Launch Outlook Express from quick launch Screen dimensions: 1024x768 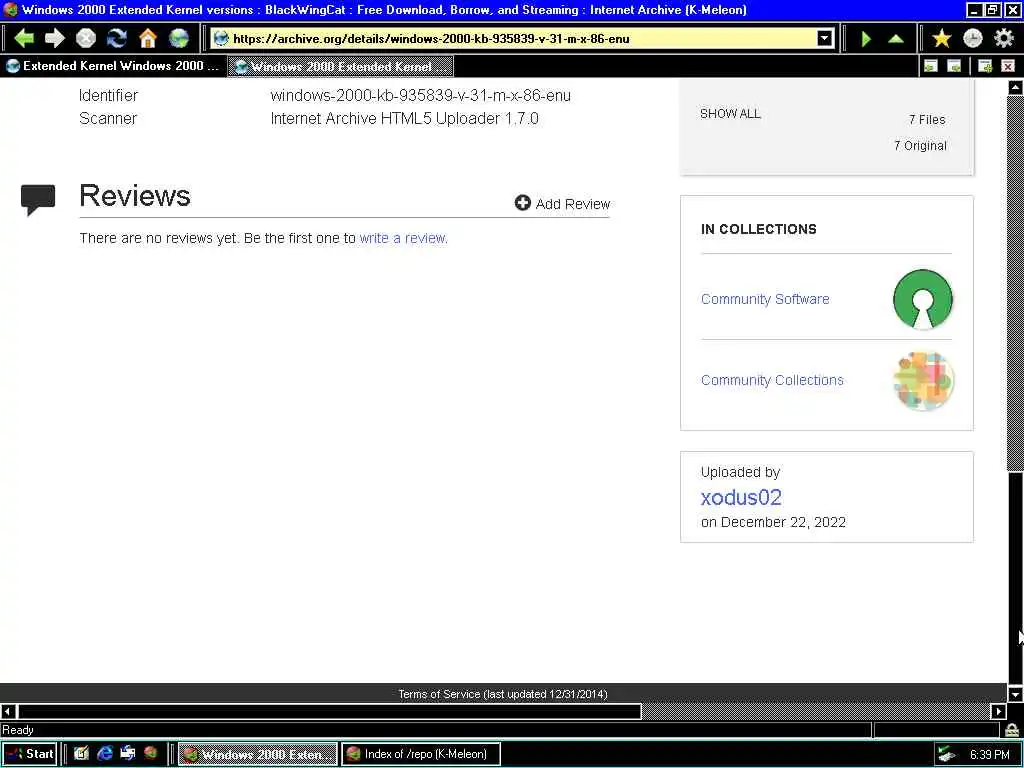click(x=127, y=754)
